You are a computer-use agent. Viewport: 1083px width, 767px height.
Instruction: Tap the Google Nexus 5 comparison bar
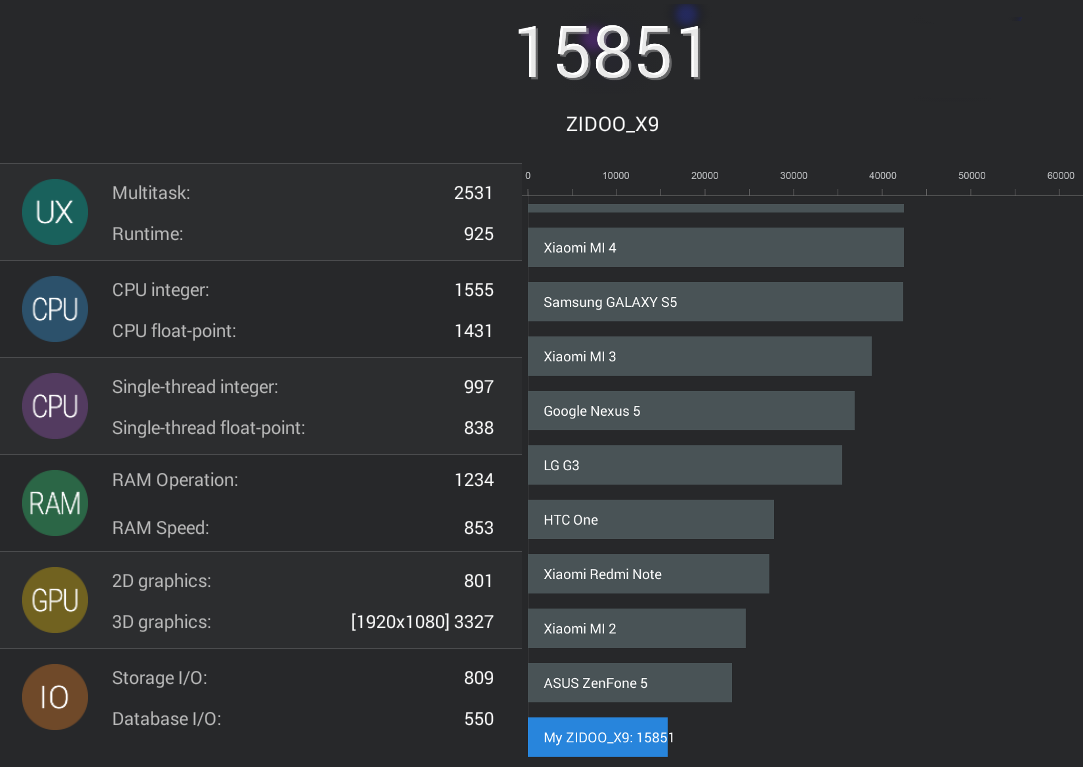coord(691,411)
